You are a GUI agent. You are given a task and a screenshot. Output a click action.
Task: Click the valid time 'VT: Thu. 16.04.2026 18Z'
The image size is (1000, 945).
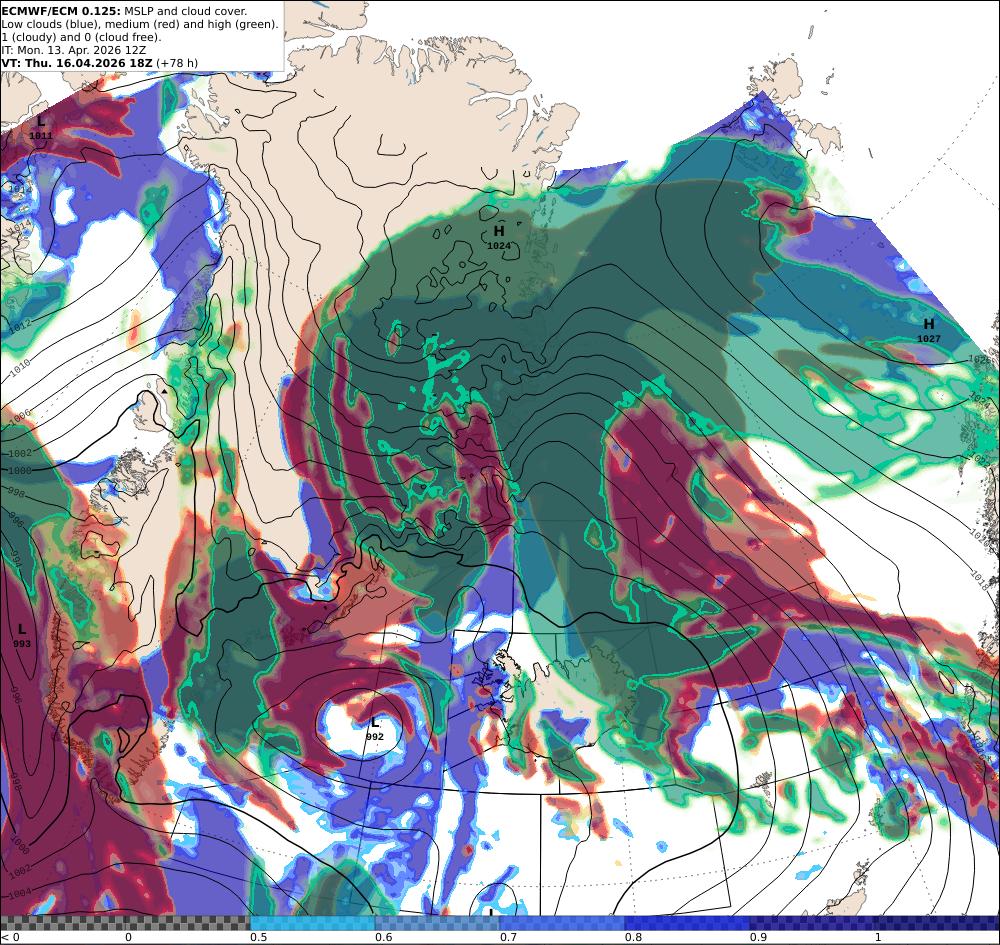click(x=77, y=63)
